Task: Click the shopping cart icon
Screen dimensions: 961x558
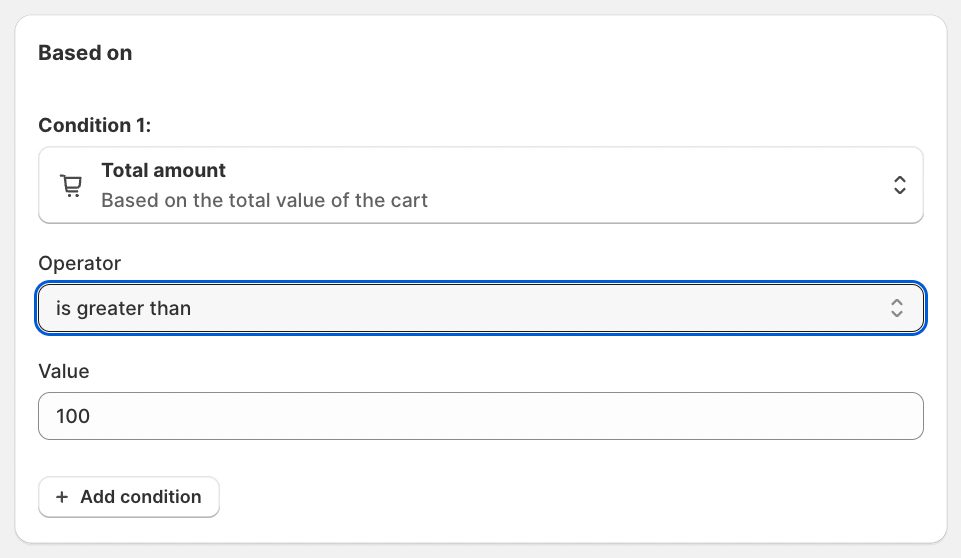Action: (x=70, y=186)
